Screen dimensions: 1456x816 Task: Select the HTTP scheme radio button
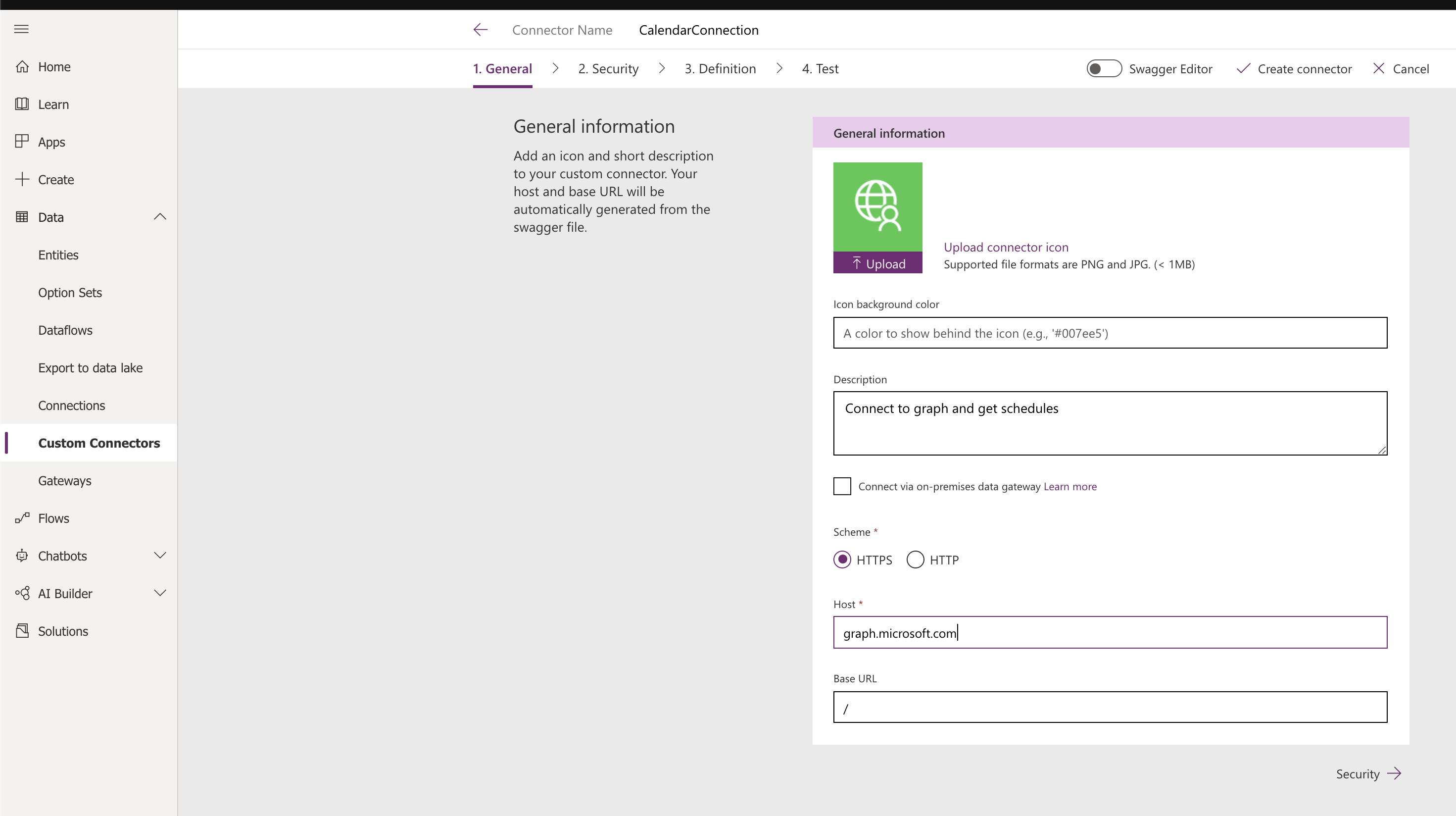915,560
